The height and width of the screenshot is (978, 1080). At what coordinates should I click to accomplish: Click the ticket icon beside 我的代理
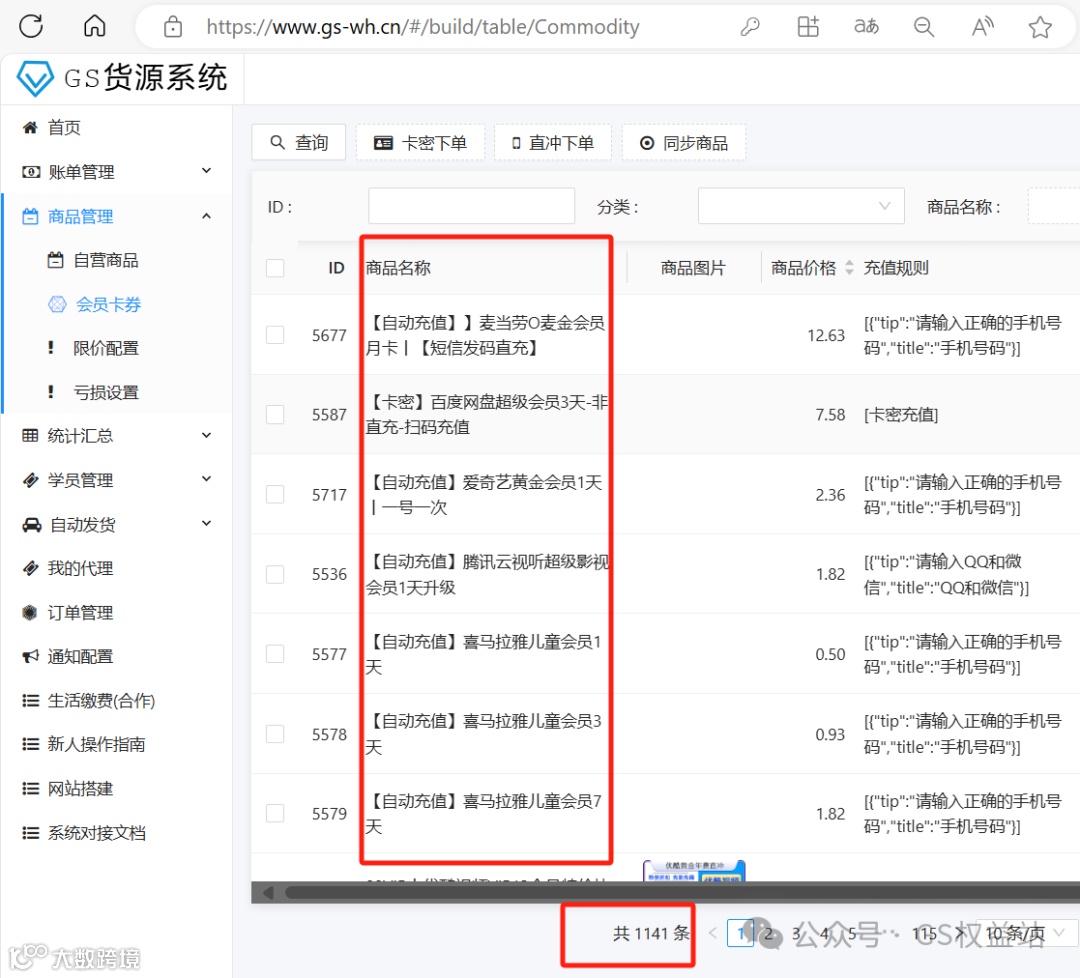tap(30, 568)
